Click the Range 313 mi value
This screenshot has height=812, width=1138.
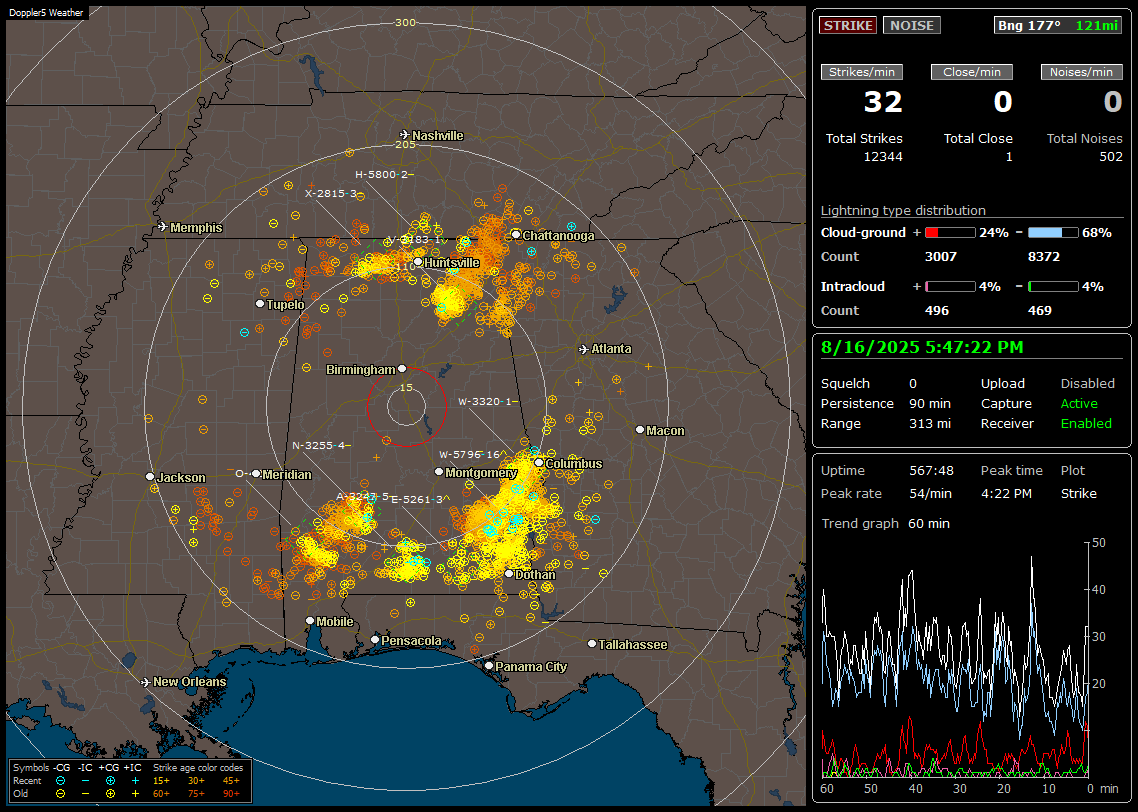(x=930, y=424)
